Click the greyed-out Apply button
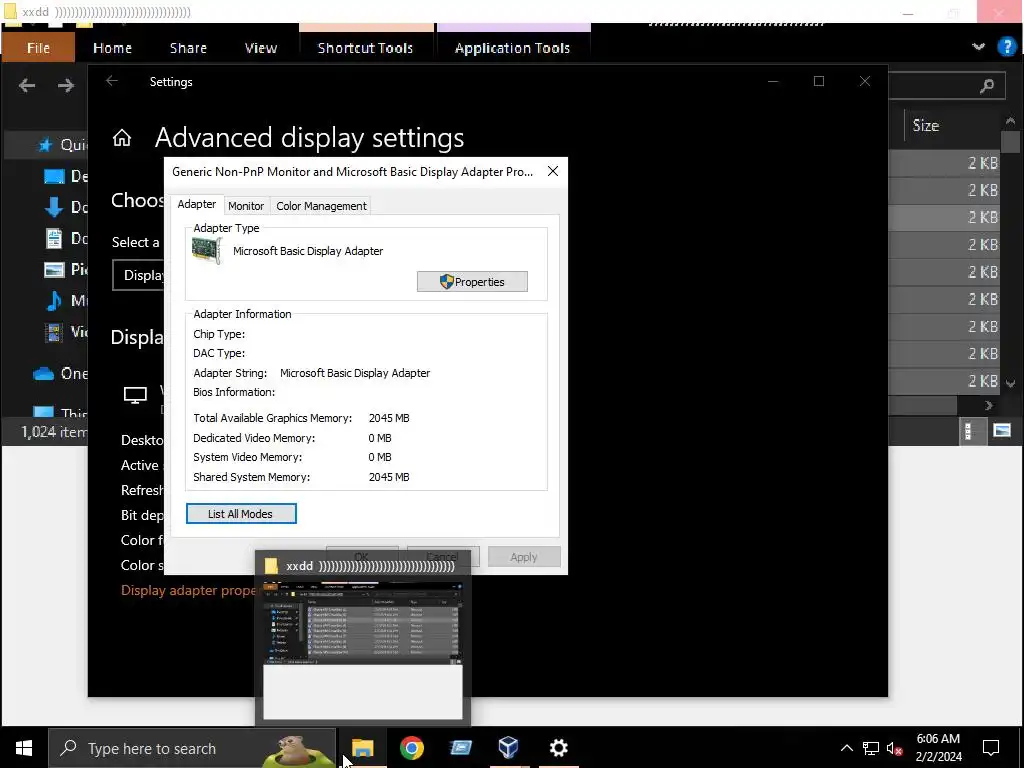This screenshot has height=768, width=1024. click(x=524, y=557)
